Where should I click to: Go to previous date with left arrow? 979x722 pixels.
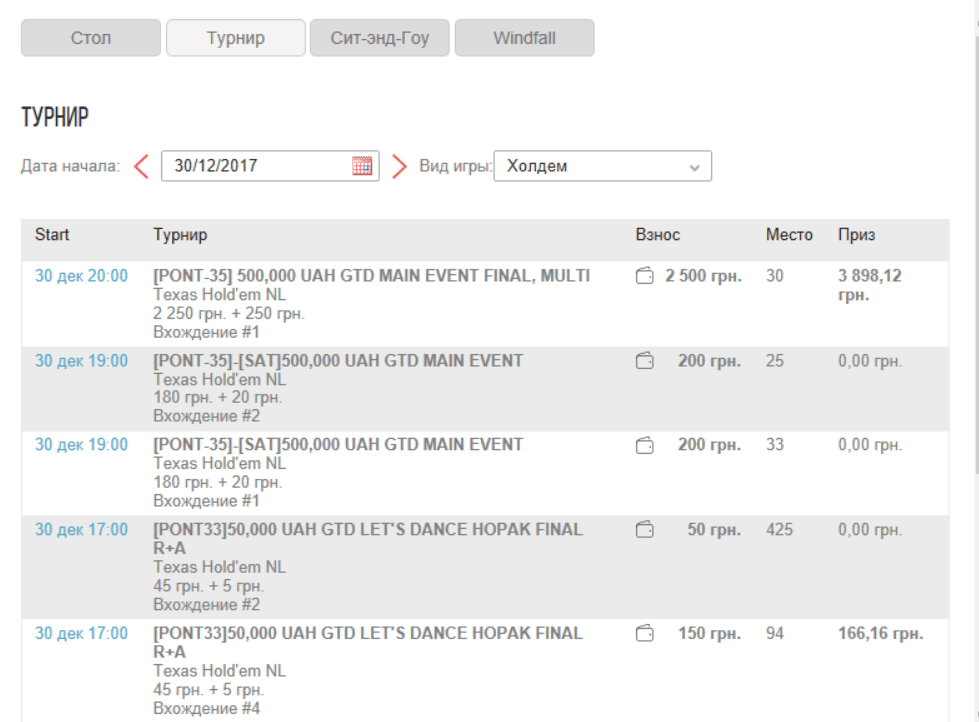pyautogui.click(x=141, y=166)
